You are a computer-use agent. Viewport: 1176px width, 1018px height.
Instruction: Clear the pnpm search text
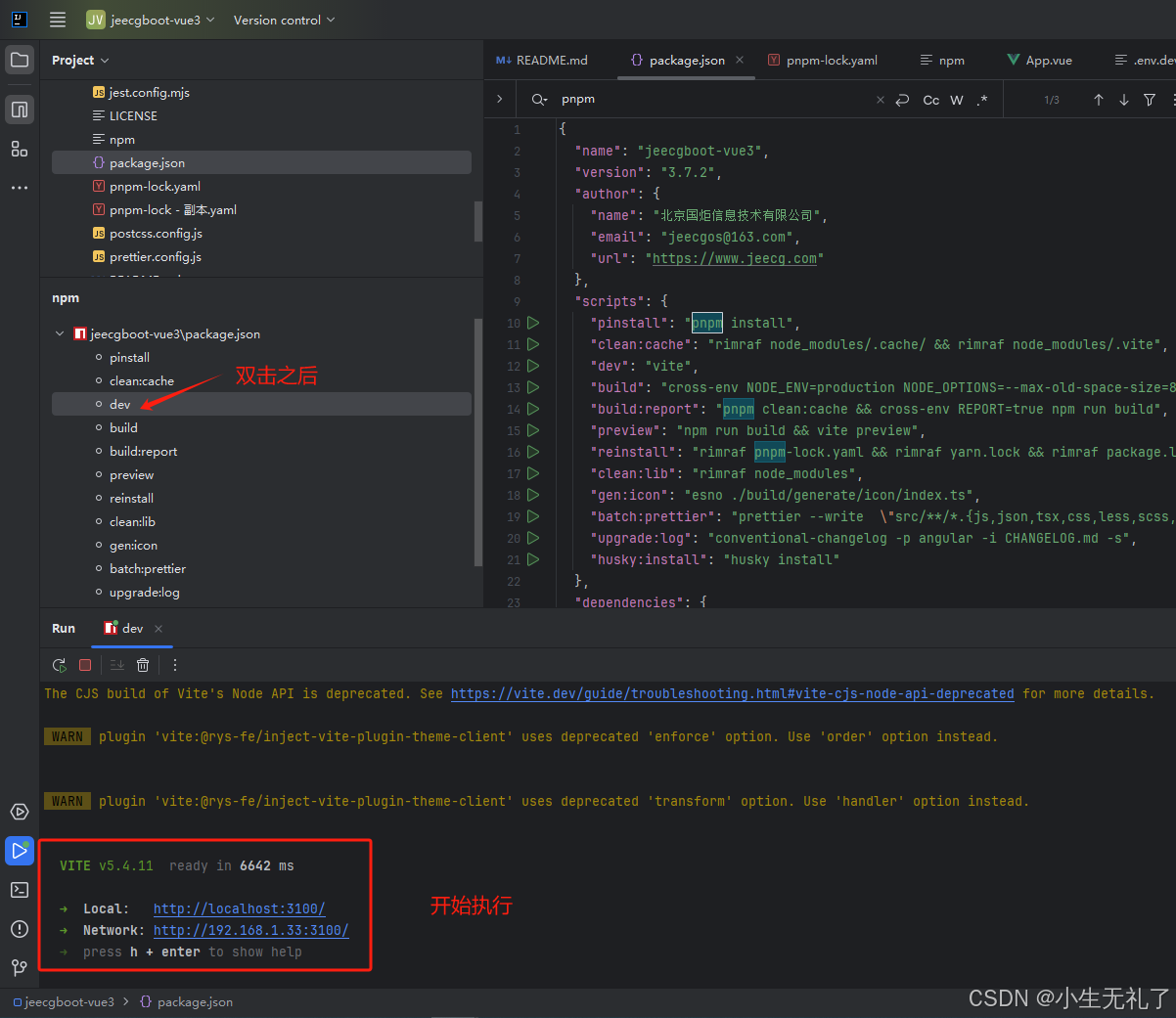(x=880, y=100)
